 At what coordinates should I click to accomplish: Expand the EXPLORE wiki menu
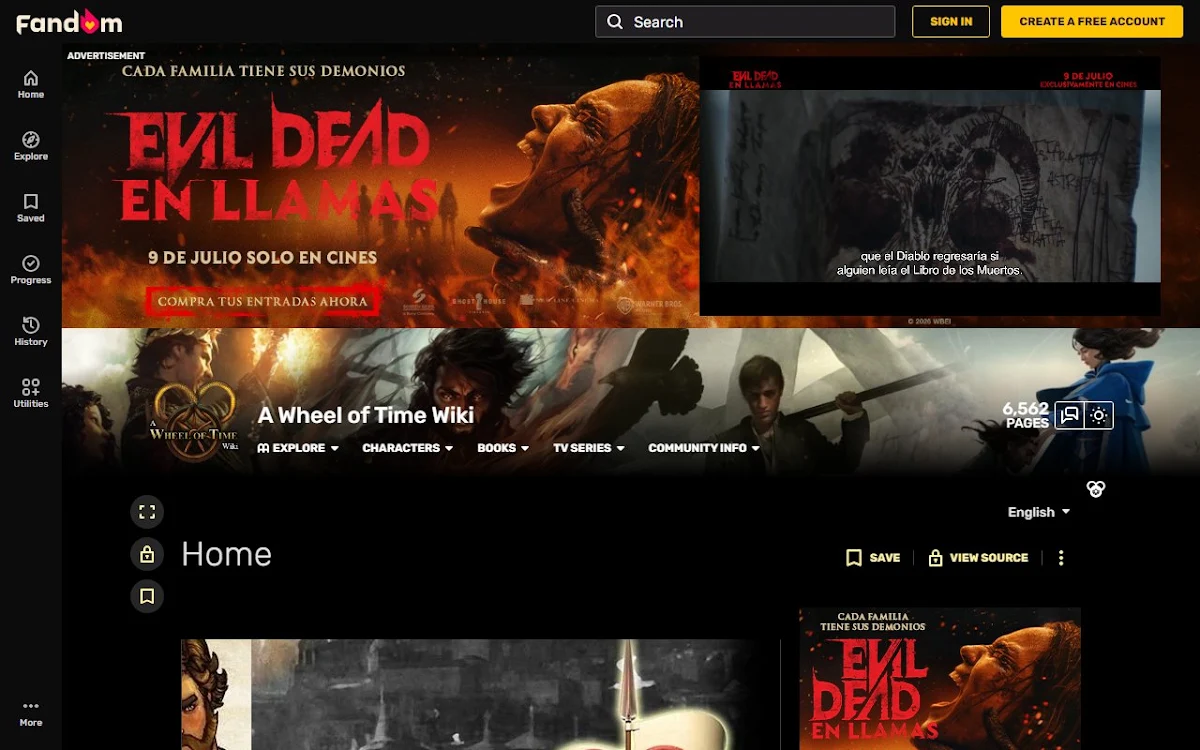click(298, 448)
